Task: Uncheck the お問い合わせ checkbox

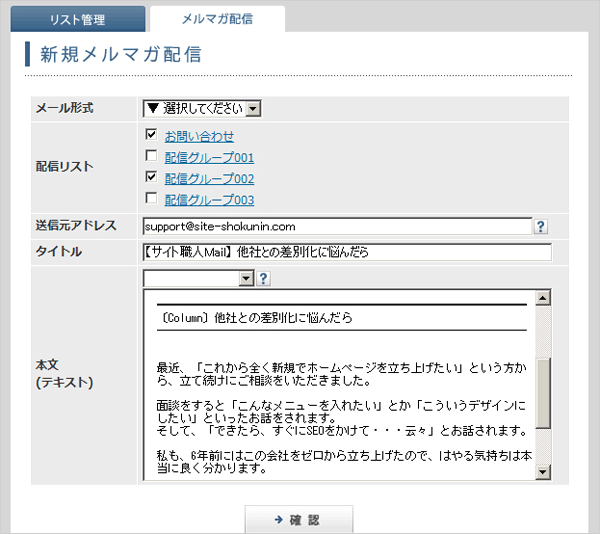Action: (x=151, y=135)
